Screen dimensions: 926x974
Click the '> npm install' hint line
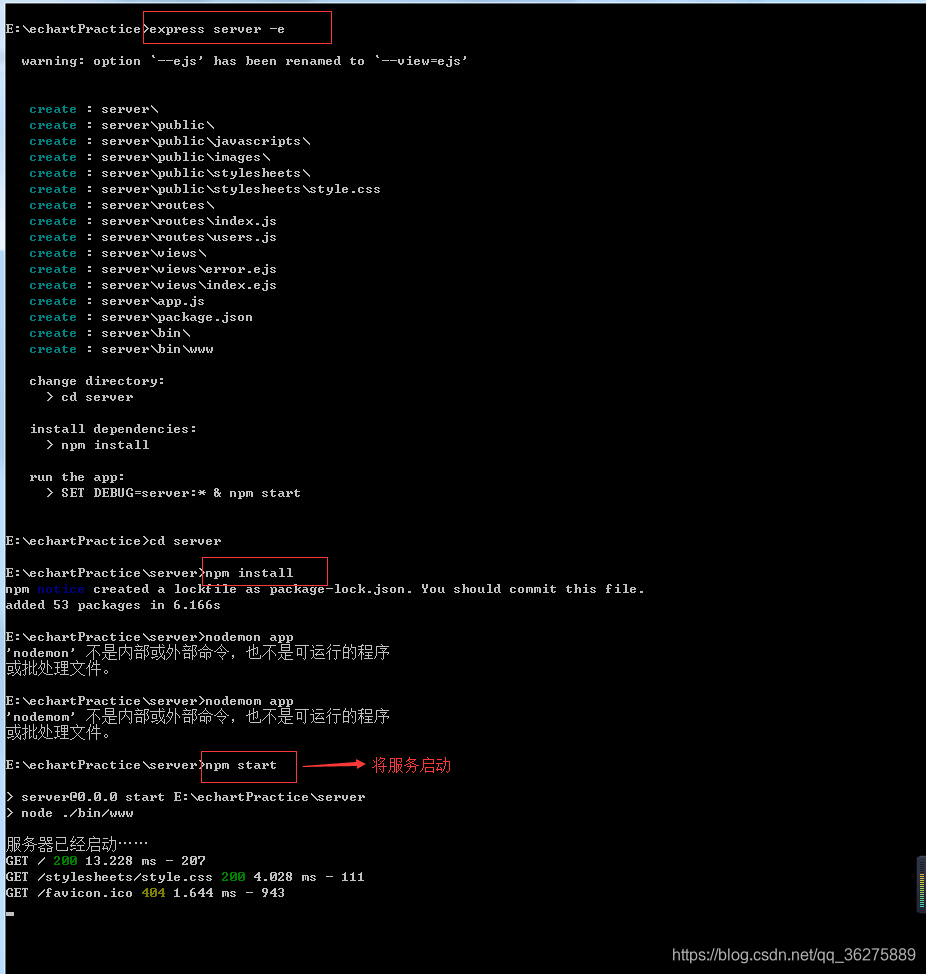(98, 445)
